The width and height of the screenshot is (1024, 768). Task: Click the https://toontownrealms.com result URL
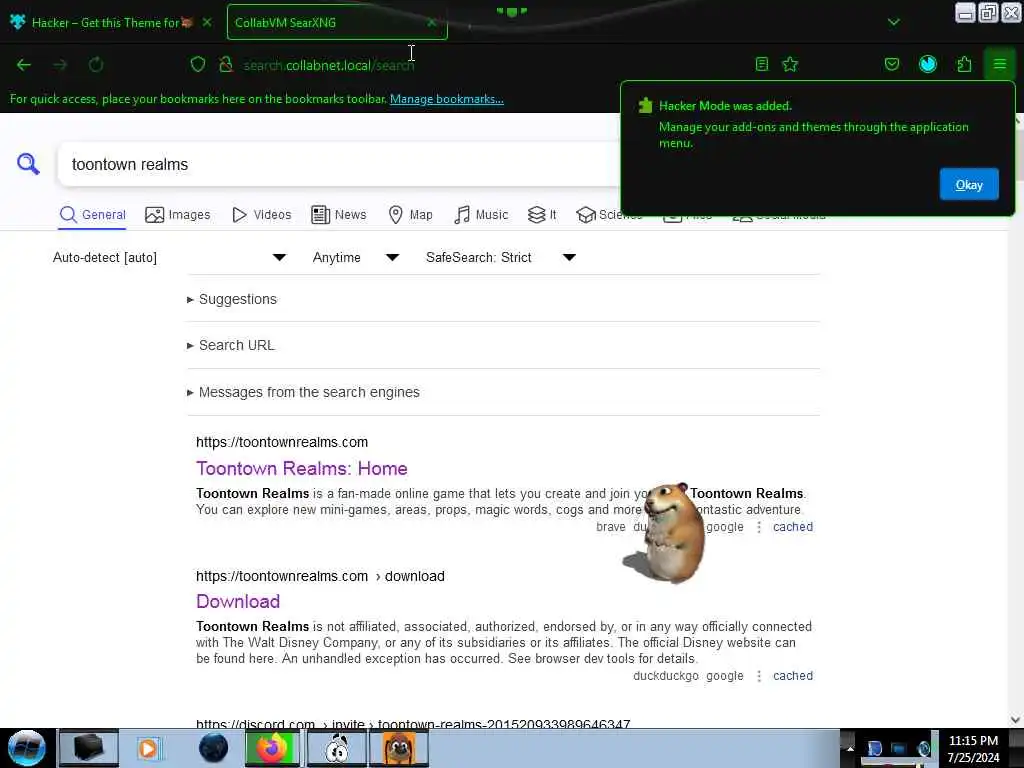pyautogui.click(x=282, y=442)
